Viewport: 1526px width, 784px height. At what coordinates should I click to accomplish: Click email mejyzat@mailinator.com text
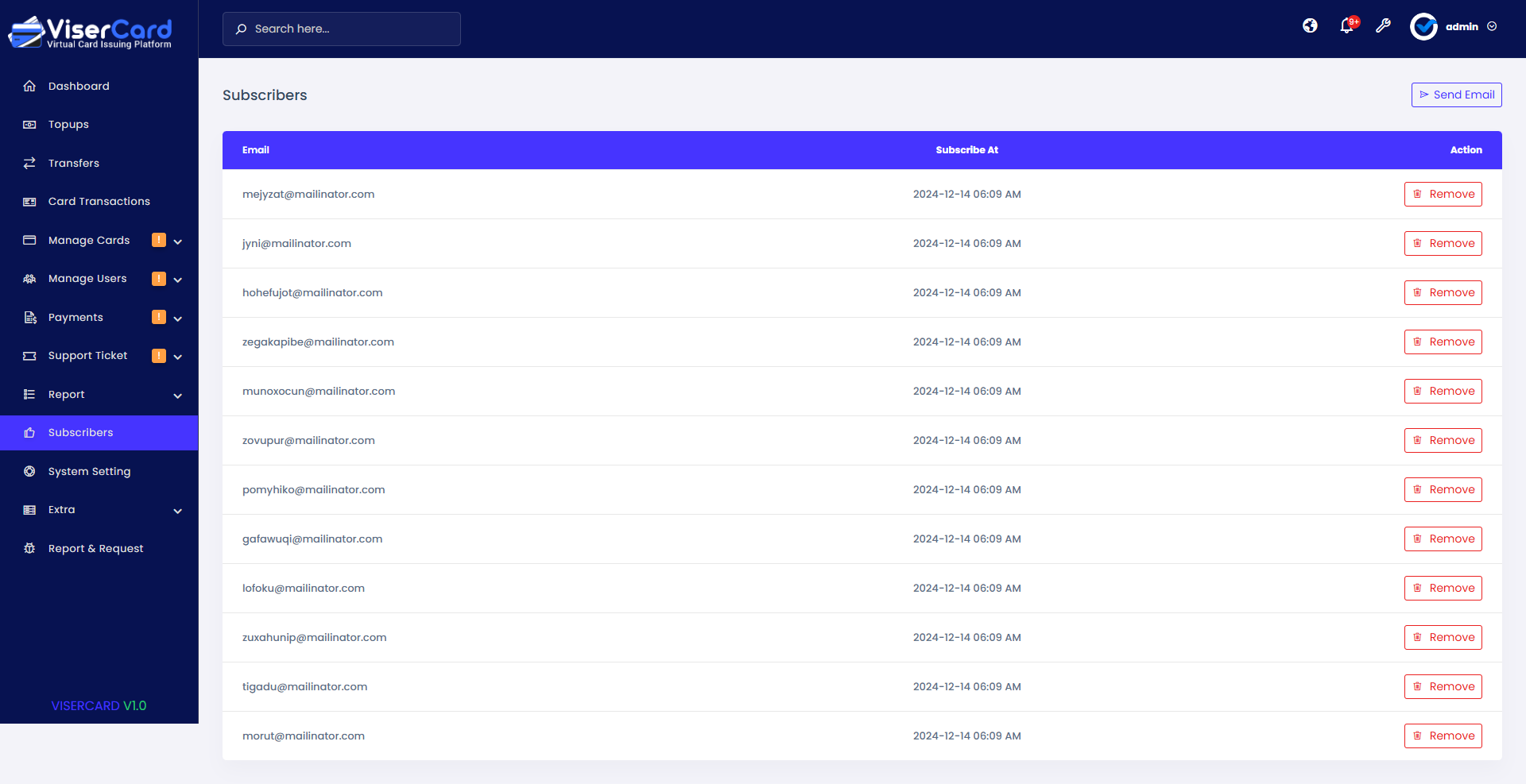point(308,194)
